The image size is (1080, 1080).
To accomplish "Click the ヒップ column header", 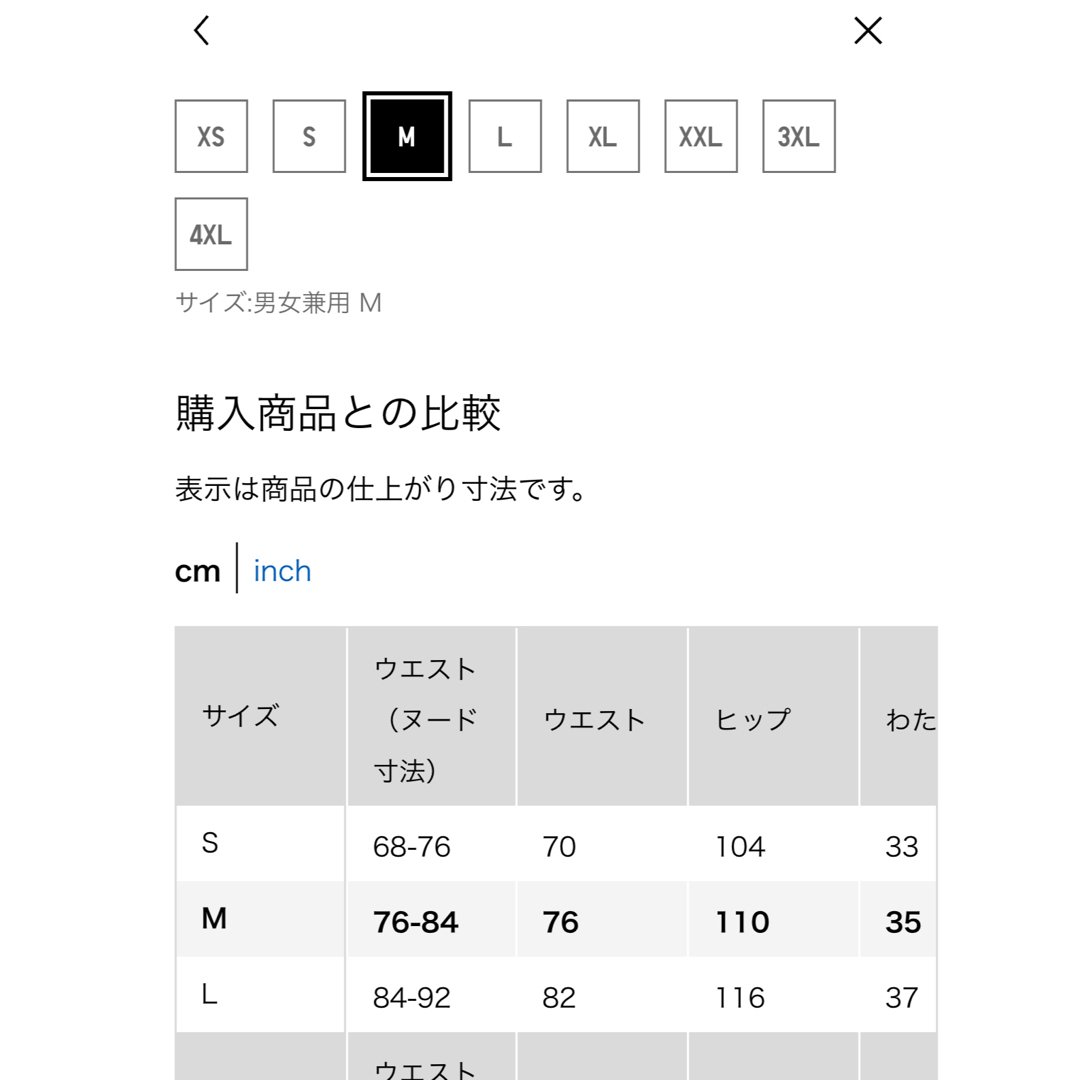I will coord(773,716).
